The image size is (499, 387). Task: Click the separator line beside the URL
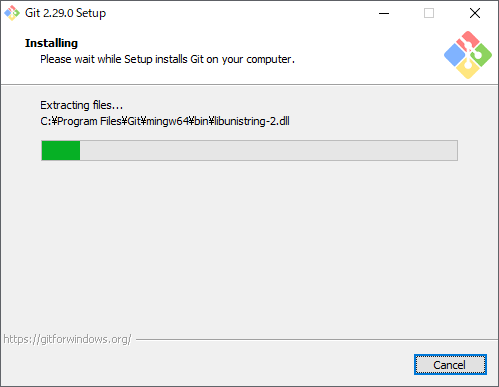[x=317, y=340]
